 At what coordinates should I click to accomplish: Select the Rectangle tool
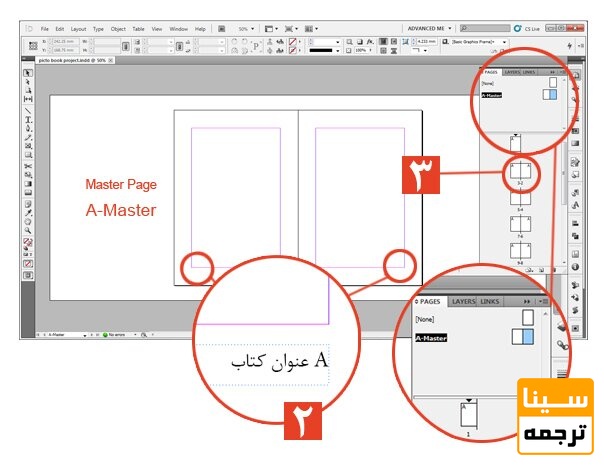[28, 155]
